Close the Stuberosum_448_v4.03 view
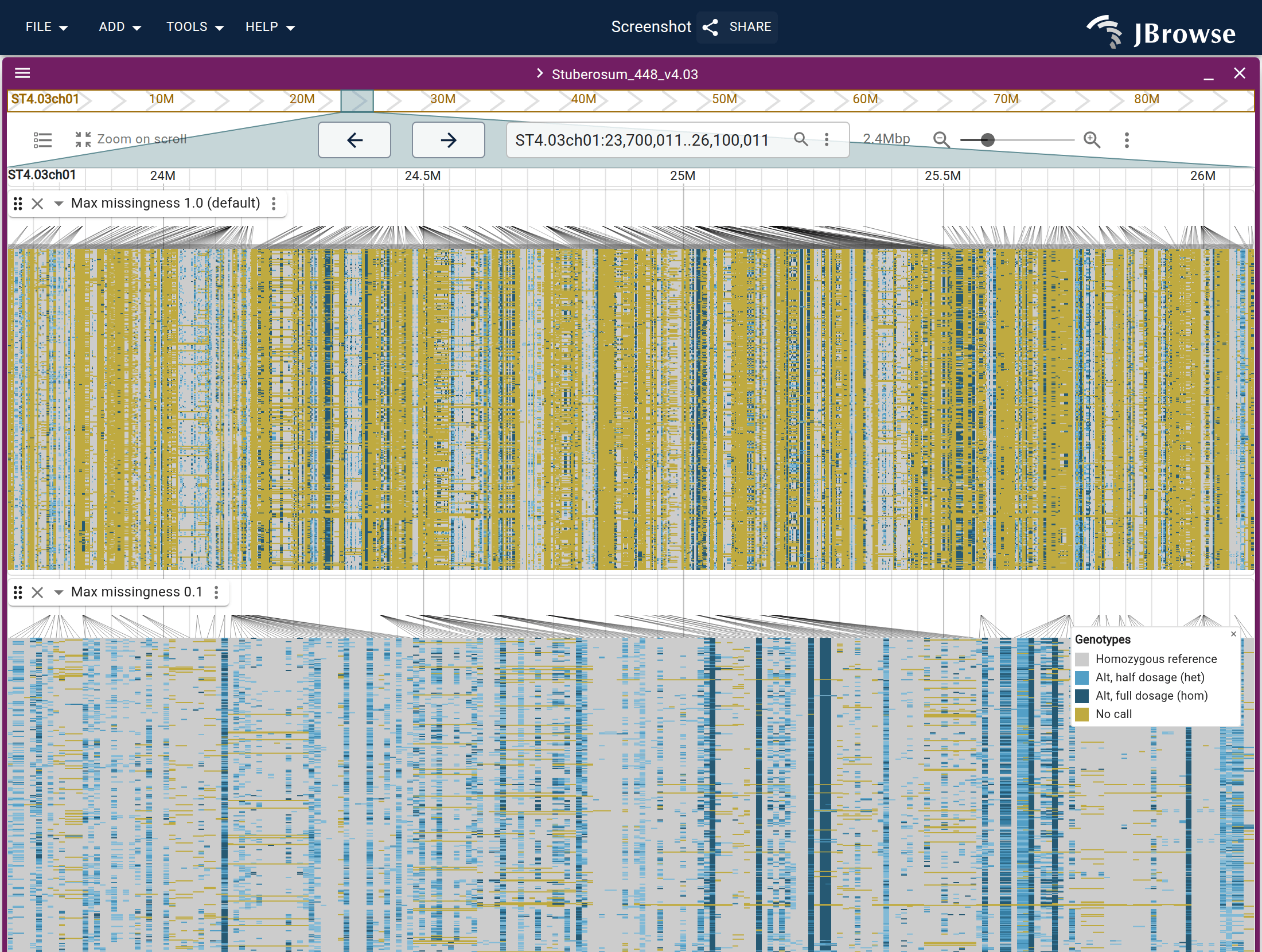This screenshot has height=952, width=1262. [x=1240, y=73]
